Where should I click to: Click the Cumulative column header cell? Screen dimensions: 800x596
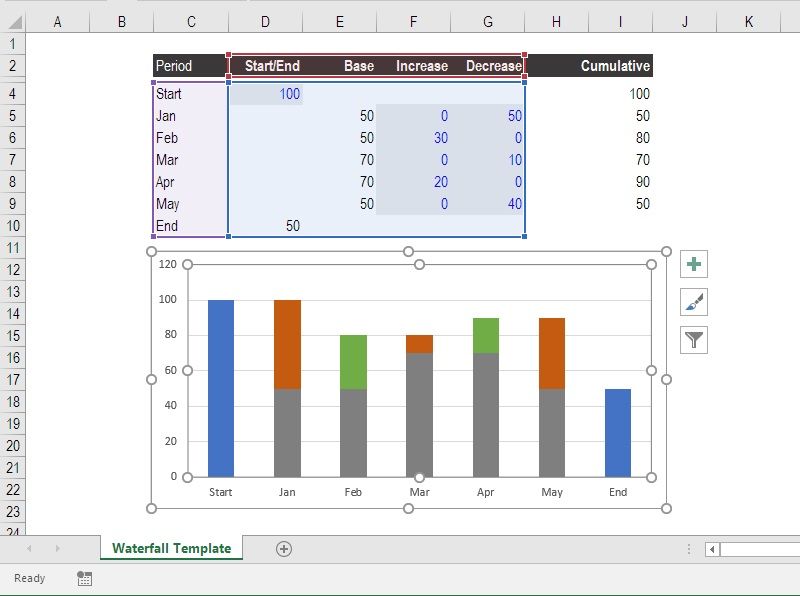618,65
